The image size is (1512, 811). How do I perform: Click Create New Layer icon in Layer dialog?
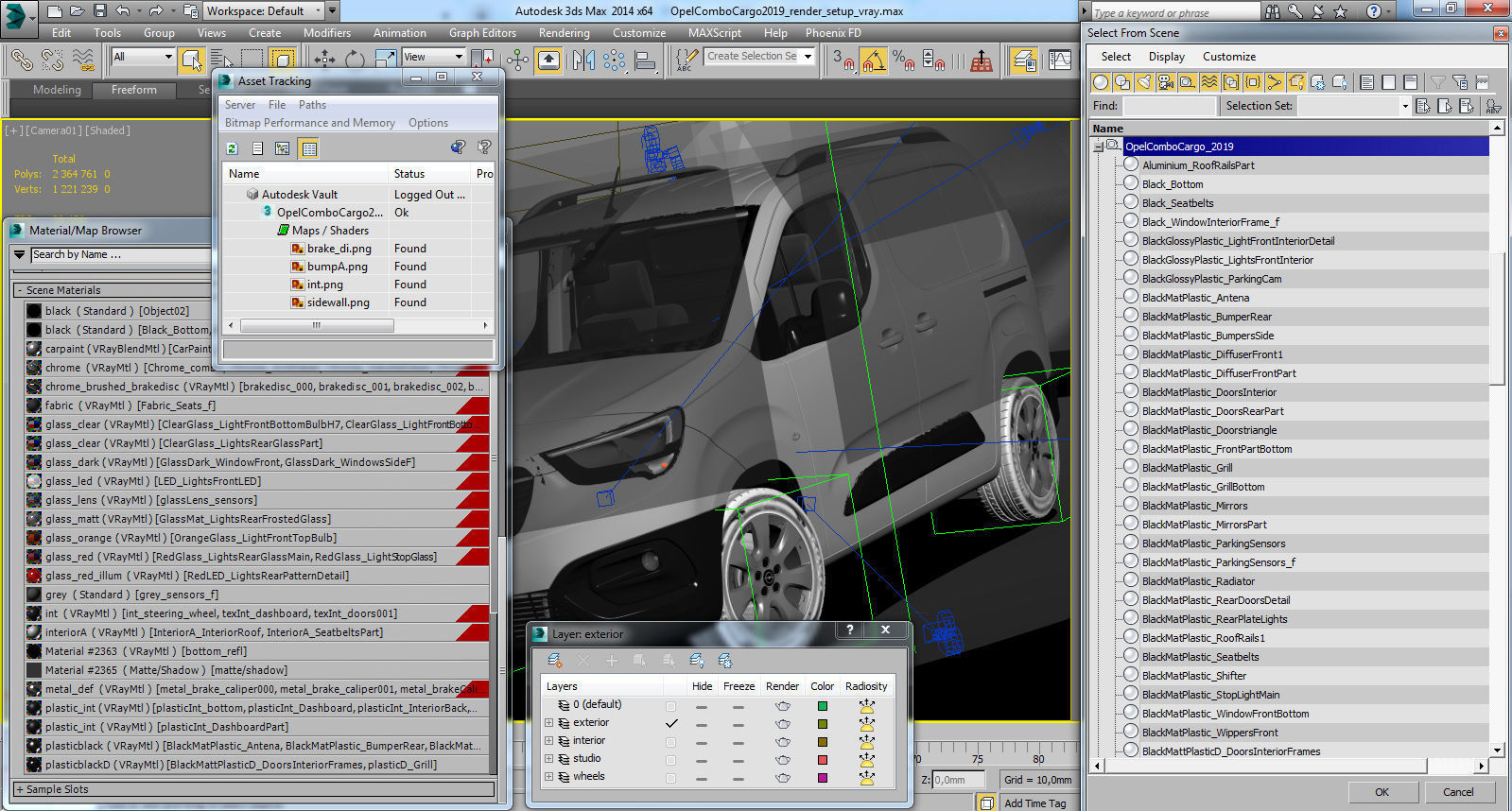tap(555, 660)
